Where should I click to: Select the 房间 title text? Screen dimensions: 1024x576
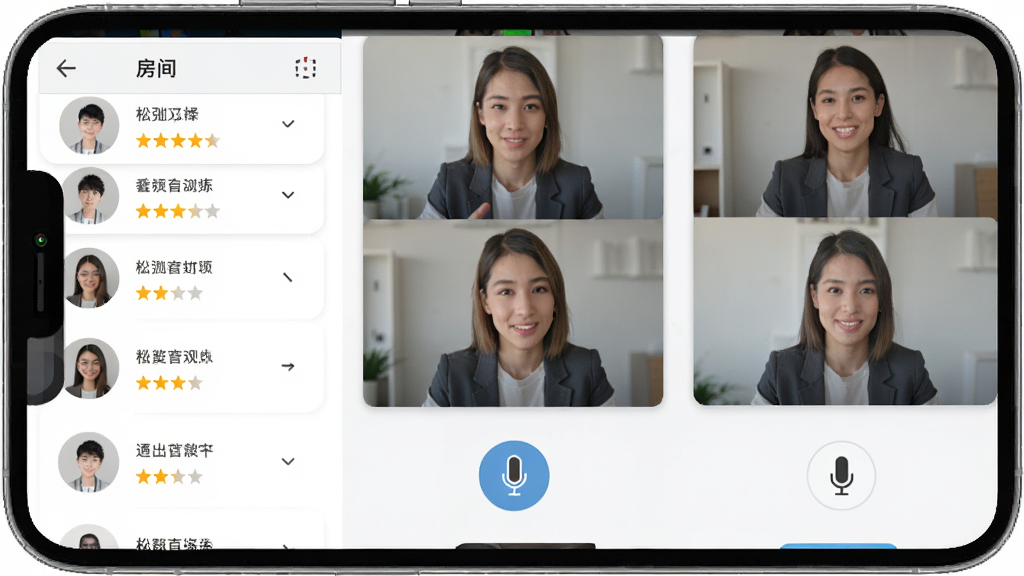click(x=156, y=69)
